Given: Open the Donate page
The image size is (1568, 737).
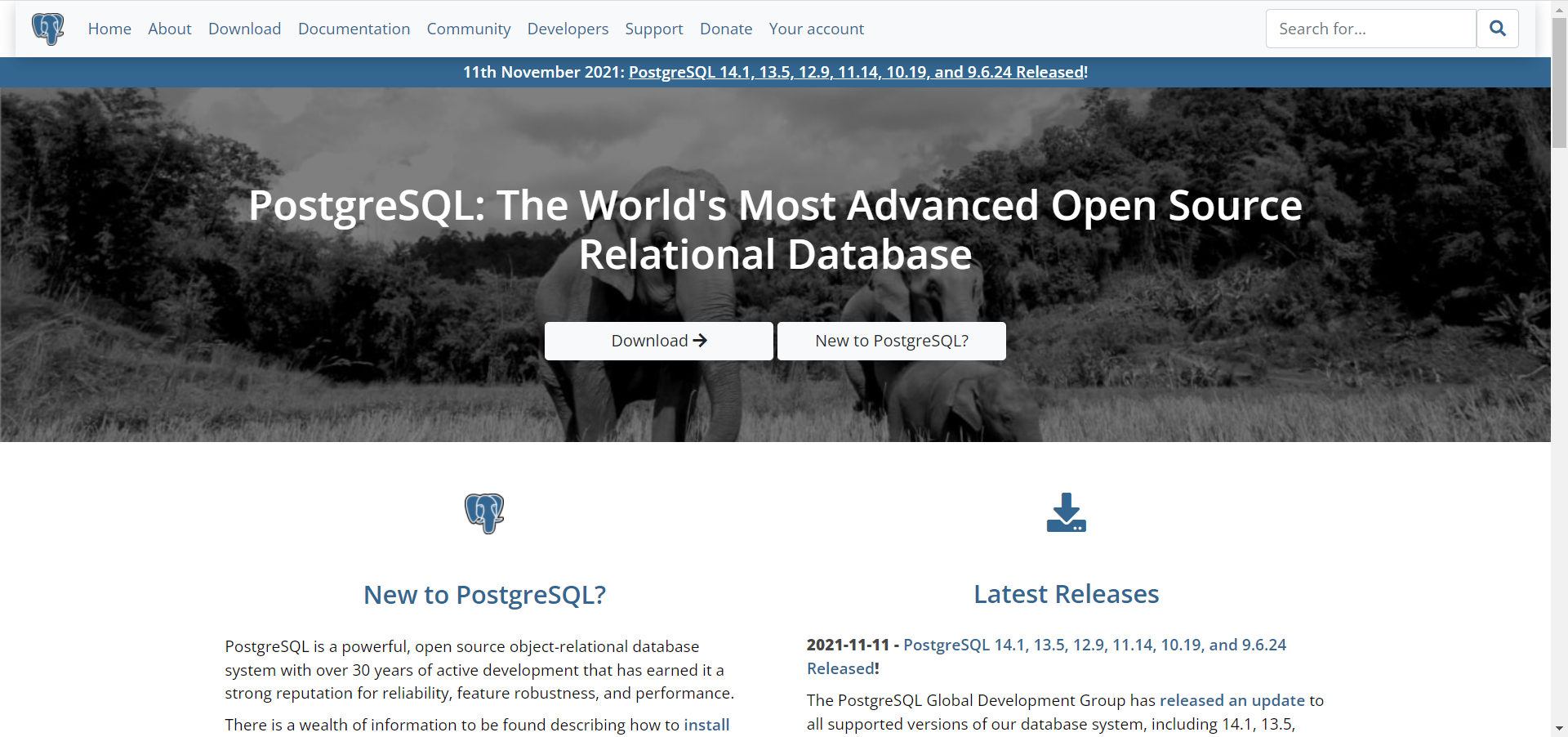Looking at the screenshot, I should (x=725, y=29).
